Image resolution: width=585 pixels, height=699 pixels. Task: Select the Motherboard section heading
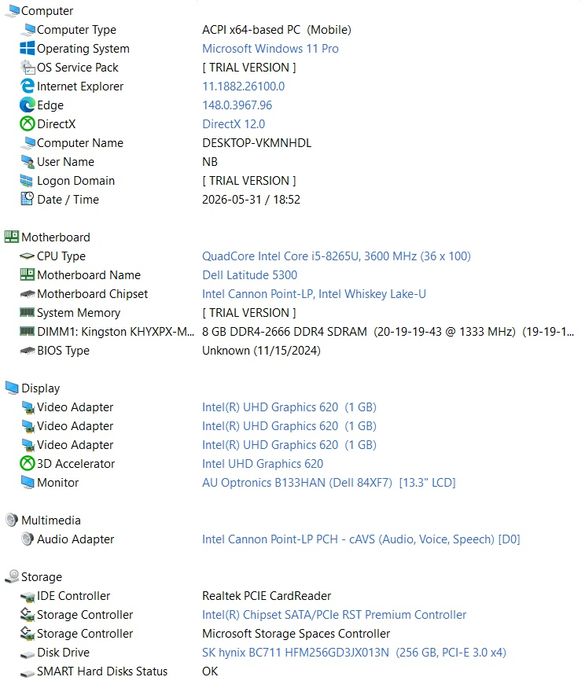coord(56,237)
